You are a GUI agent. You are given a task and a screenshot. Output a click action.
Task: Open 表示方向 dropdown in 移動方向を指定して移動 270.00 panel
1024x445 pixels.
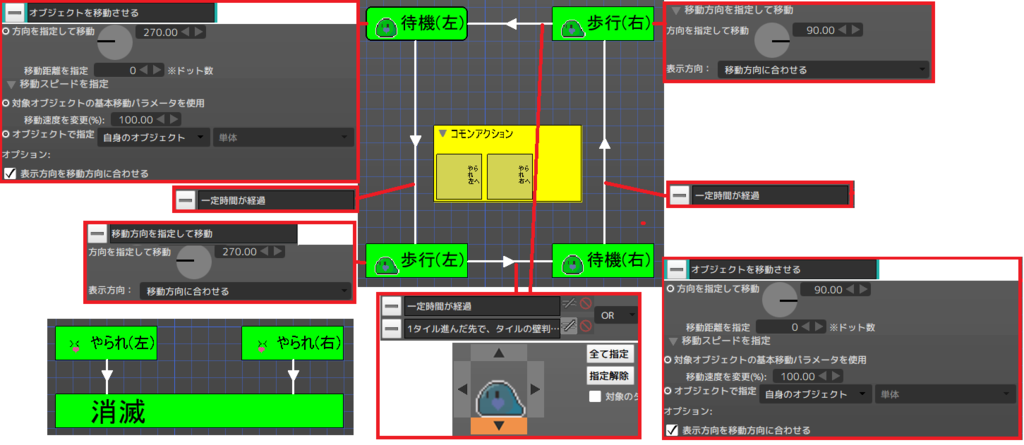pyautogui.click(x=246, y=291)
